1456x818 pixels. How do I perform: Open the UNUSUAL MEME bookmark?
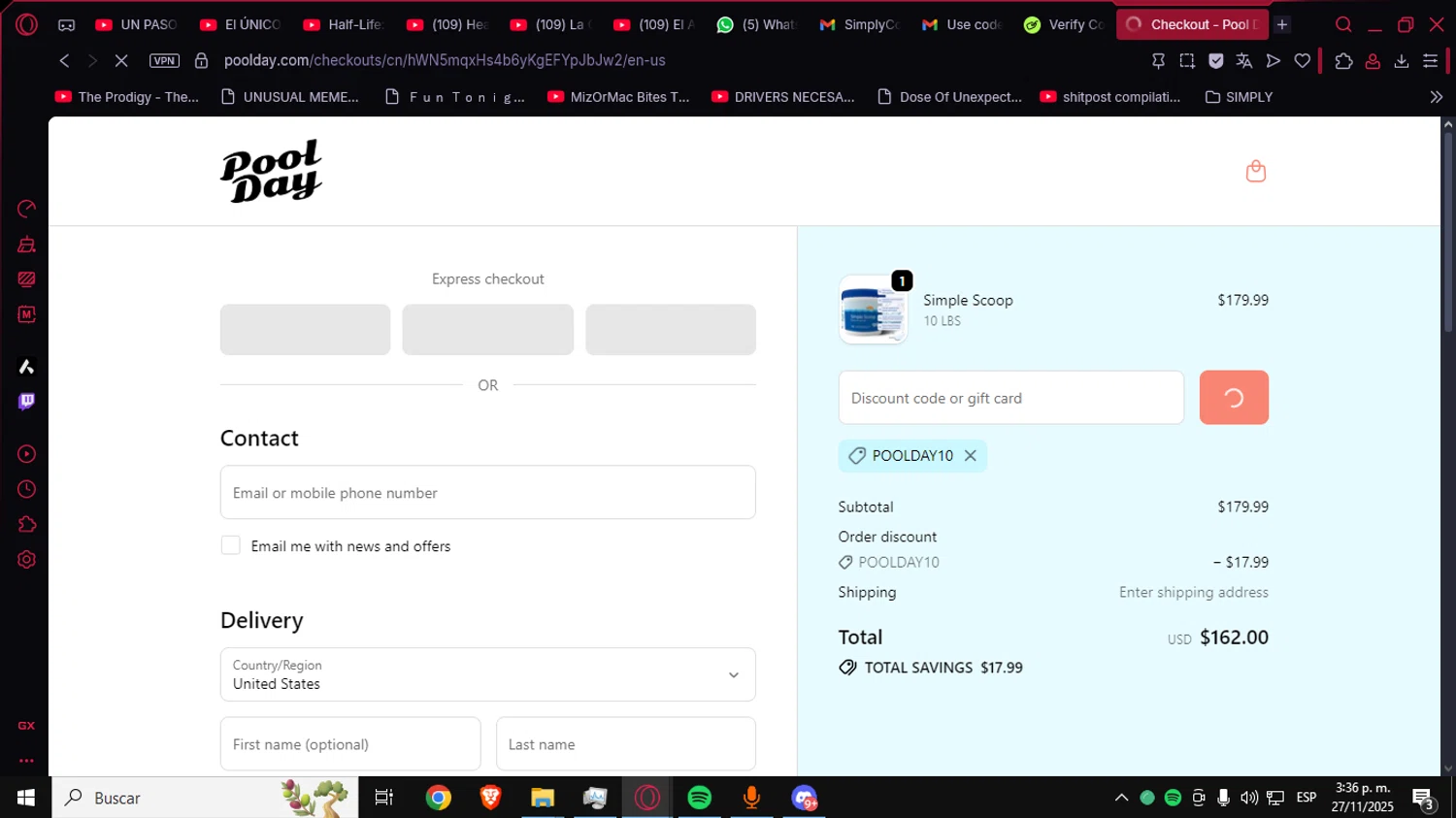(x=290, y=97)
